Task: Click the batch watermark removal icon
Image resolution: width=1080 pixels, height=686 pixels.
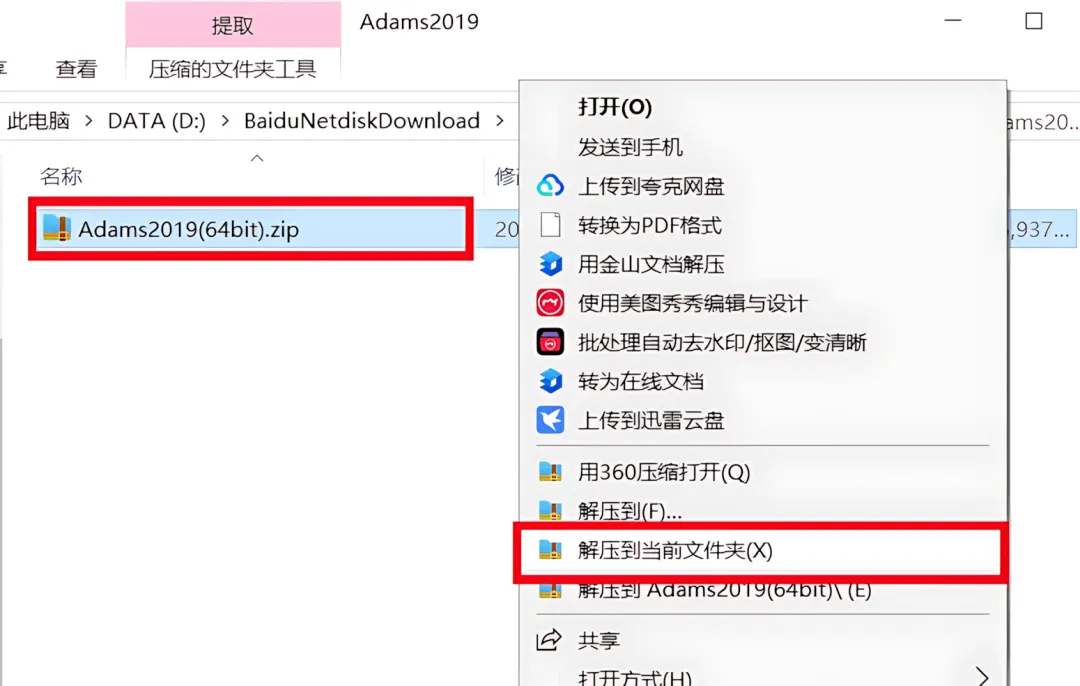Action: coord(550,342)
